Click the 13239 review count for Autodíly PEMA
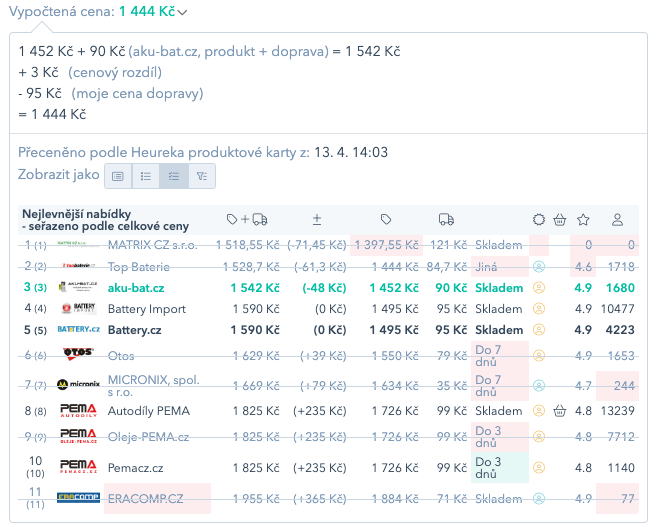This screenshot has height=527, width=656. coord(618,411)
